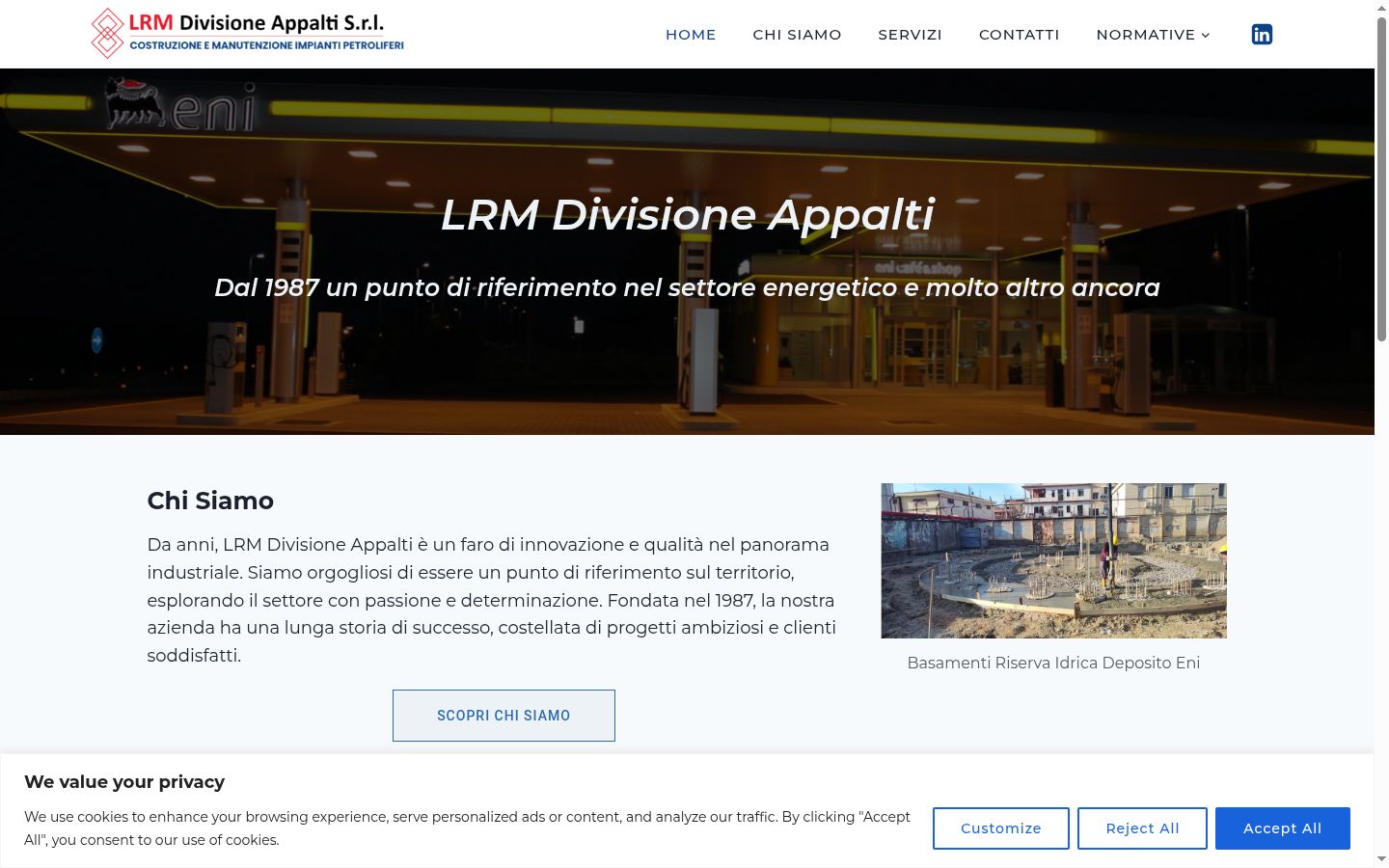Click the LRM Divisione Appalti logo
Viewport: 1389px width, 868px height.
[x=247, y=34]
